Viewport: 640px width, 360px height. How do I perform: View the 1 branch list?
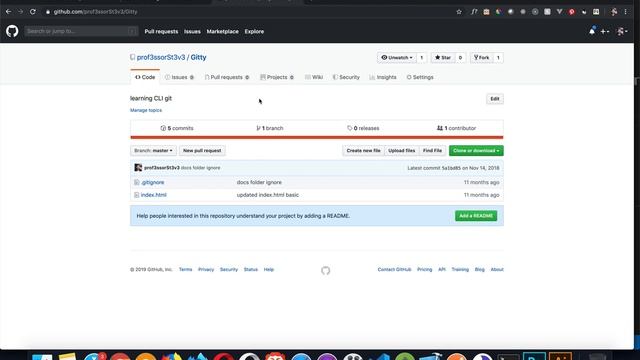click(270, 128)
